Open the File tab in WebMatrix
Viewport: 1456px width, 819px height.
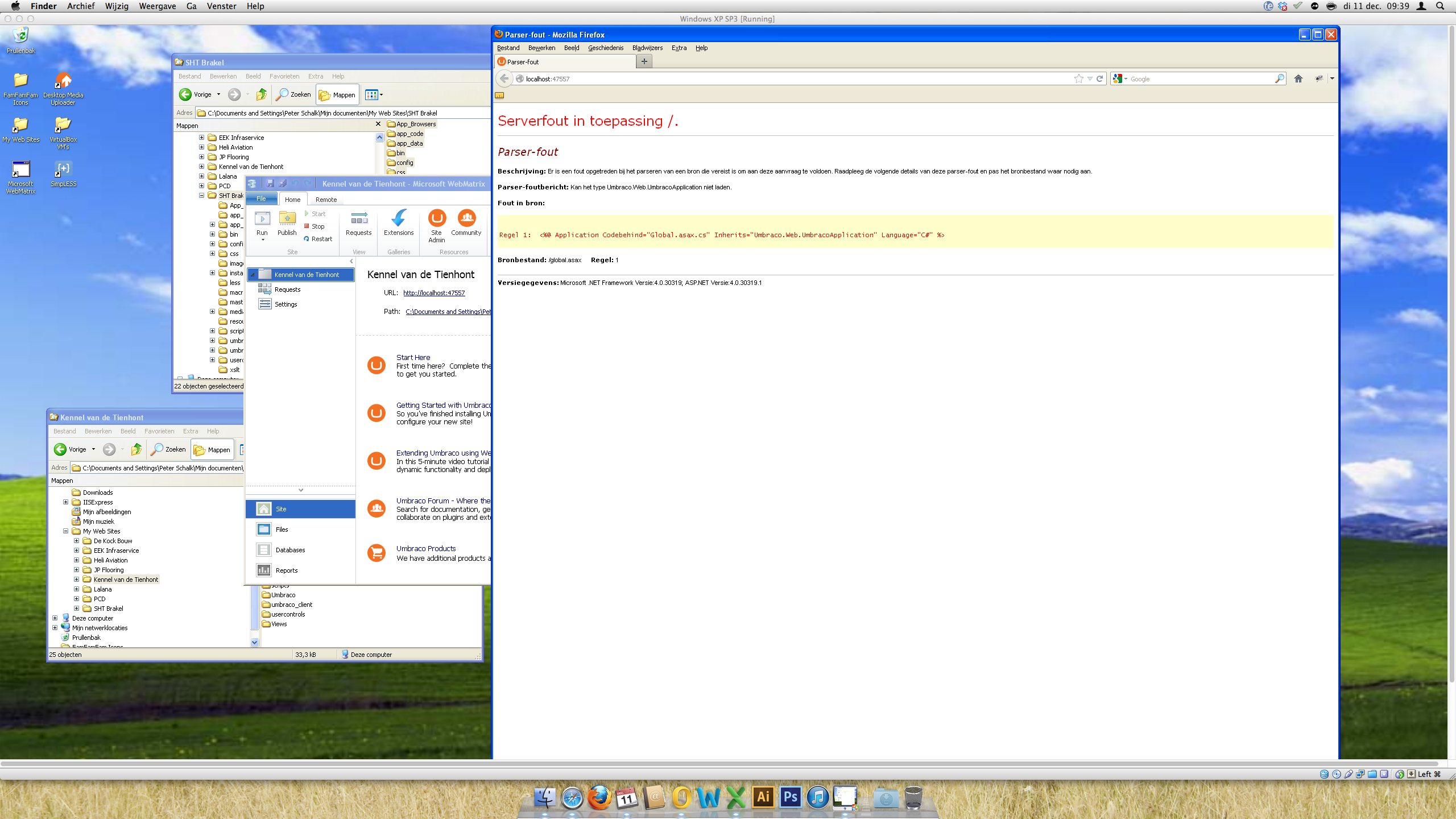tap(262, 198)
